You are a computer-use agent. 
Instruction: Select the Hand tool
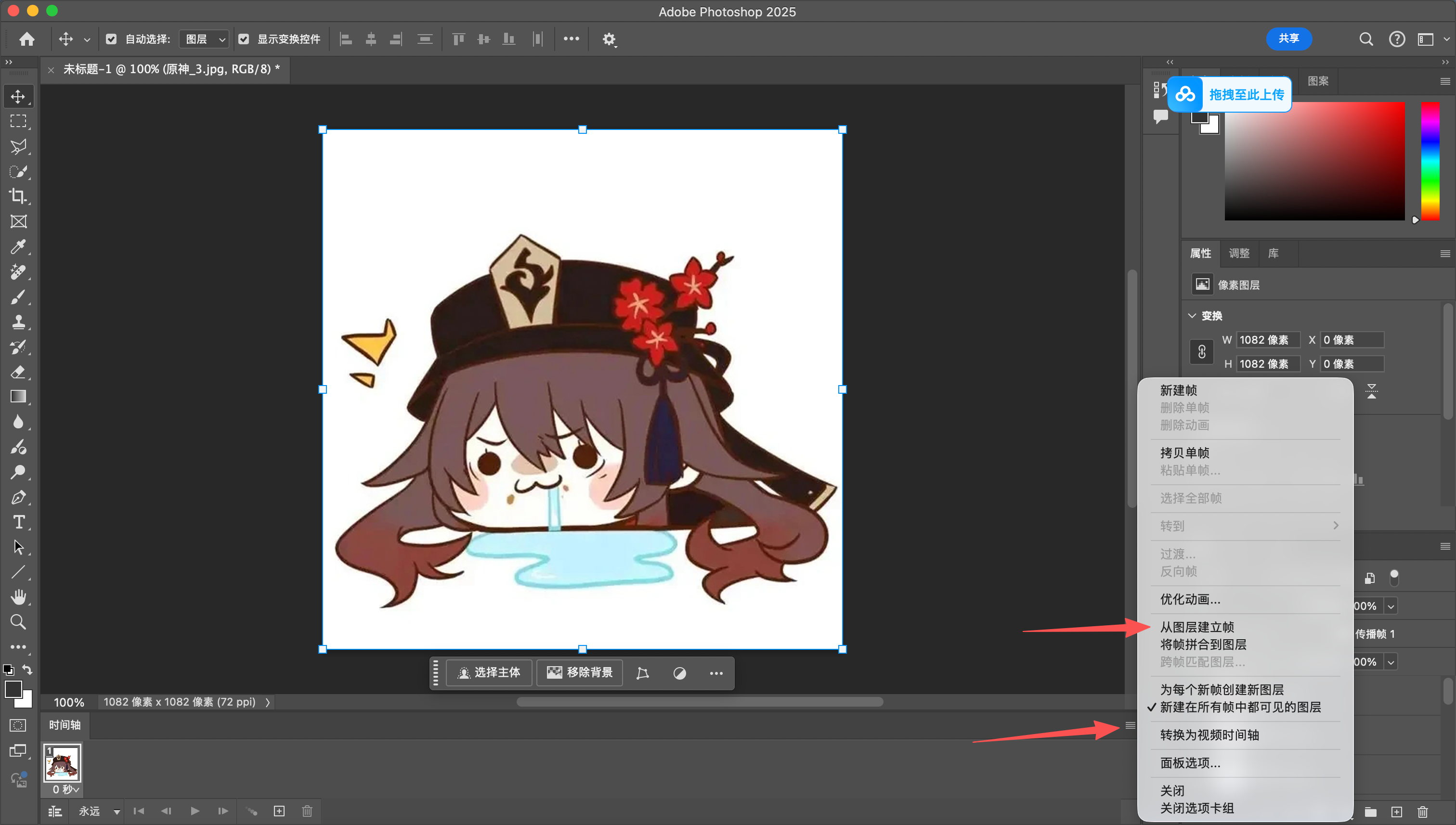coord(18,597)
